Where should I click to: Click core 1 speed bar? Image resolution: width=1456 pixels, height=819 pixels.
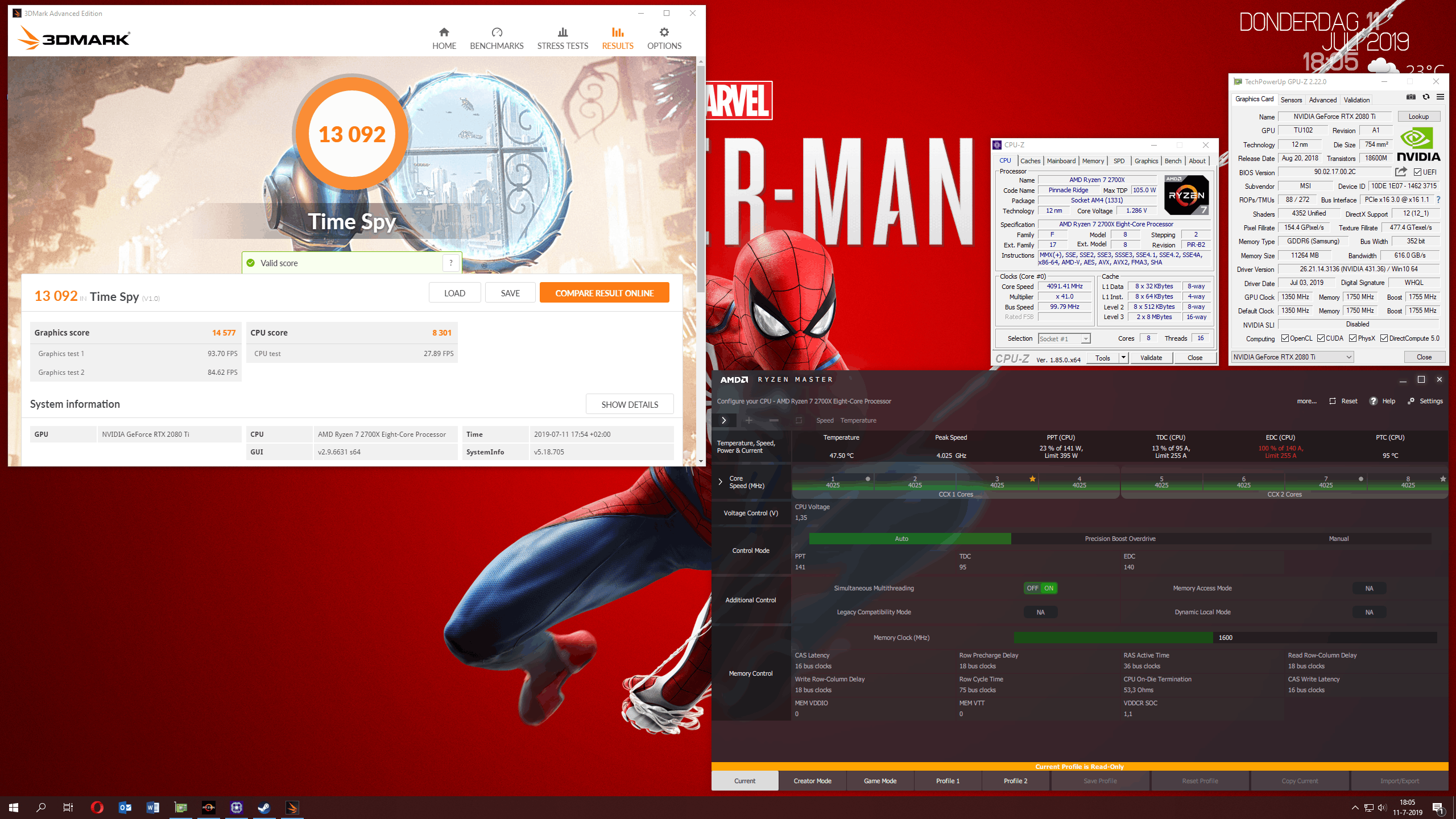833,483
